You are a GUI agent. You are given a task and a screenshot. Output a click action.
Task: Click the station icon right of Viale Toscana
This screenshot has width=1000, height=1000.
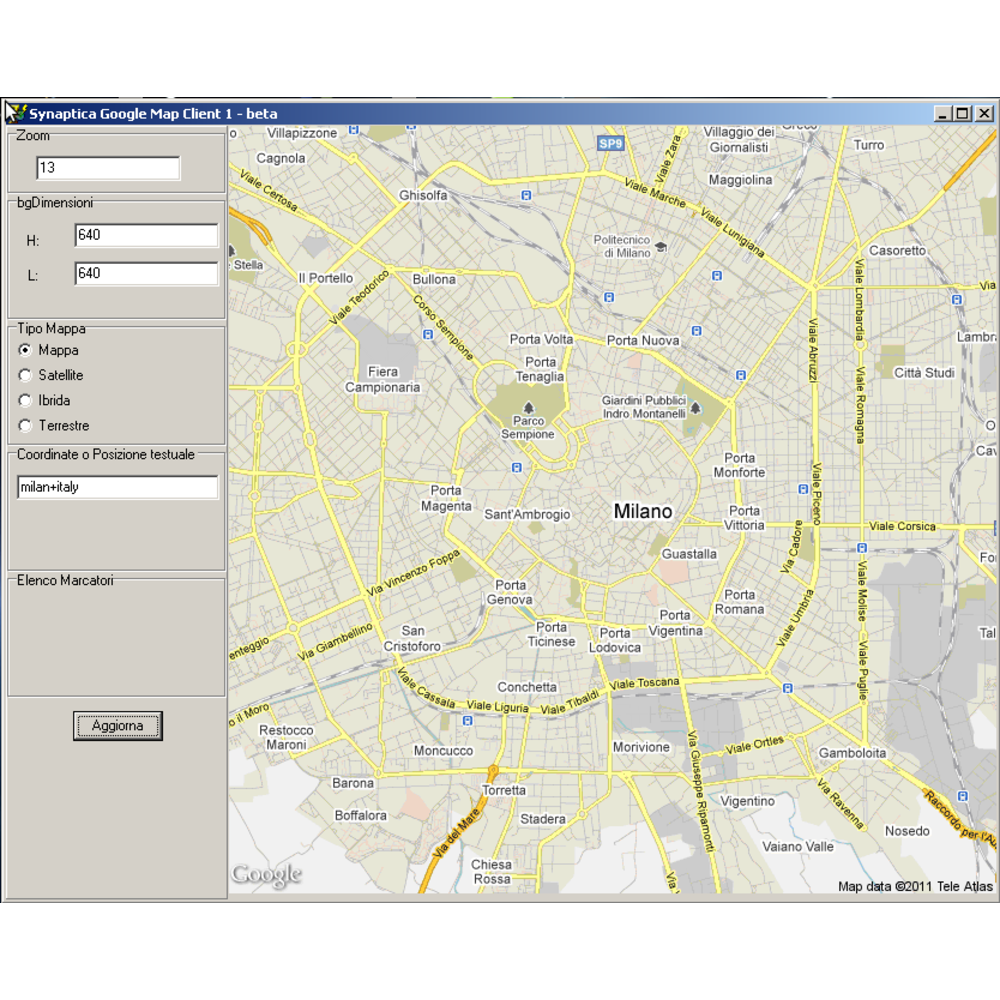(x=788, y=688)
